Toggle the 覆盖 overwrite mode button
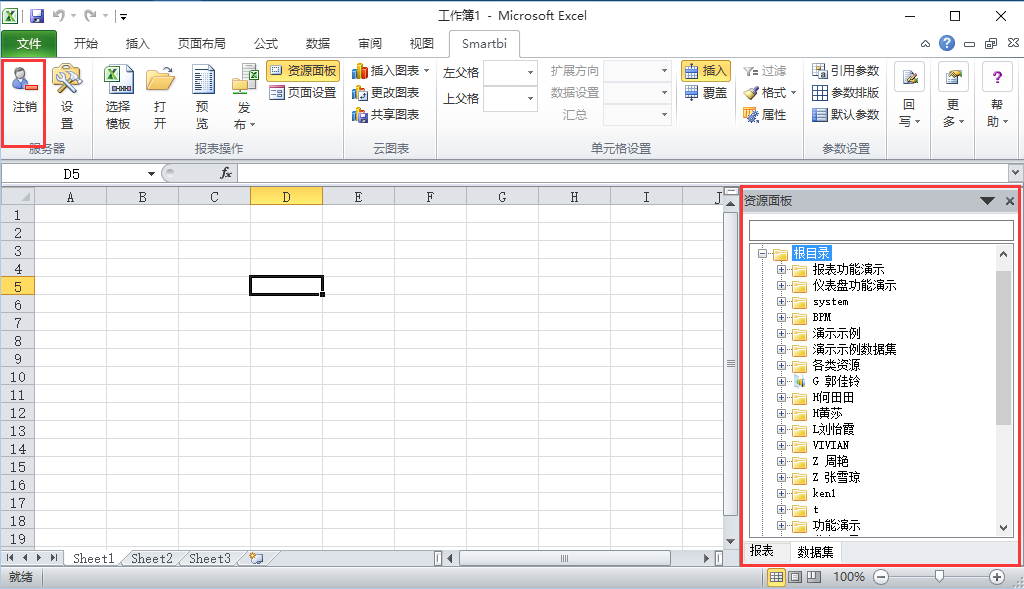Image resolution: width=1024 pixels, height=589 pixels. click(x=705, y=93)
